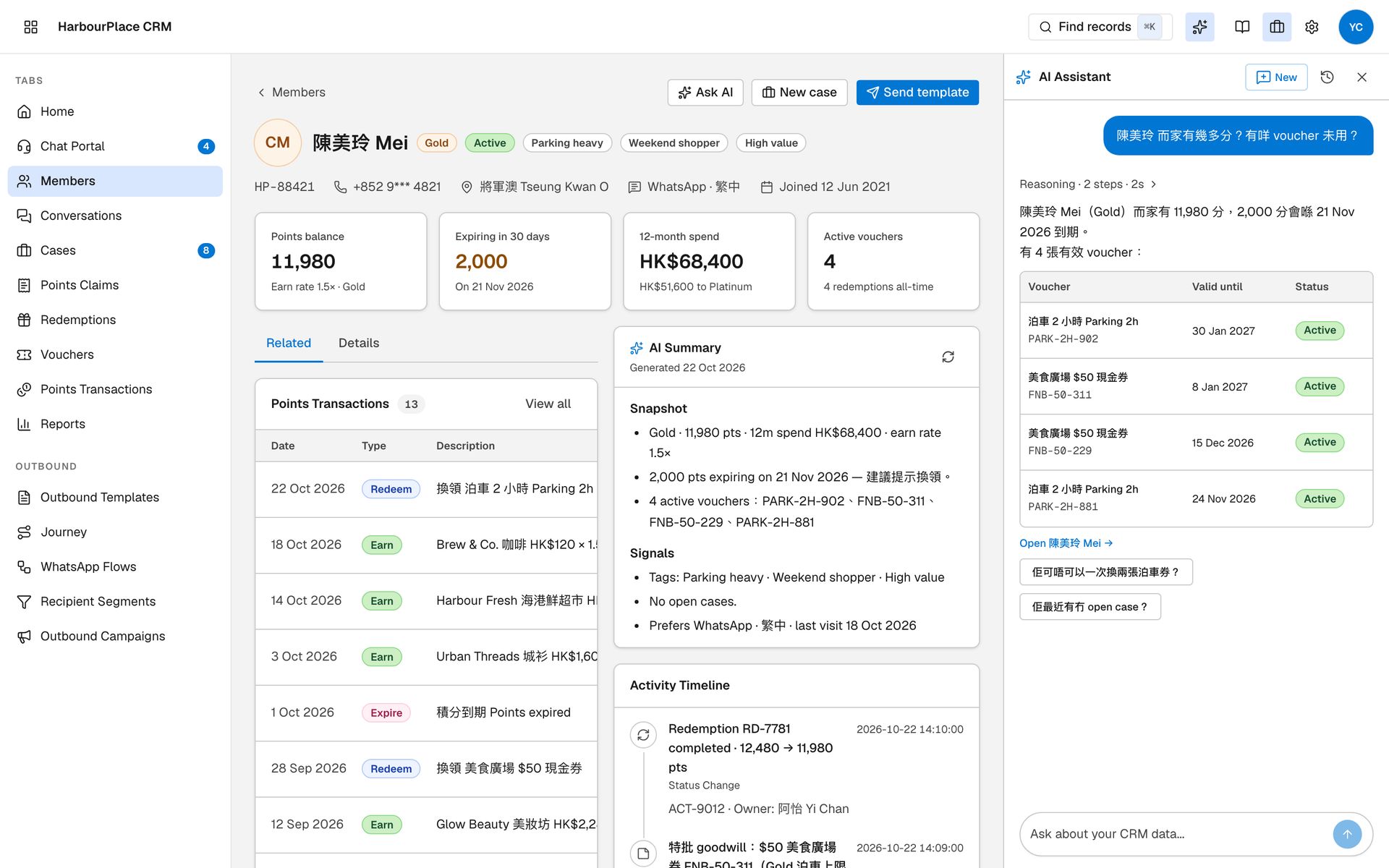Click Send template button
This screenshot has width=1389, height=868.
tap(917, 93)
